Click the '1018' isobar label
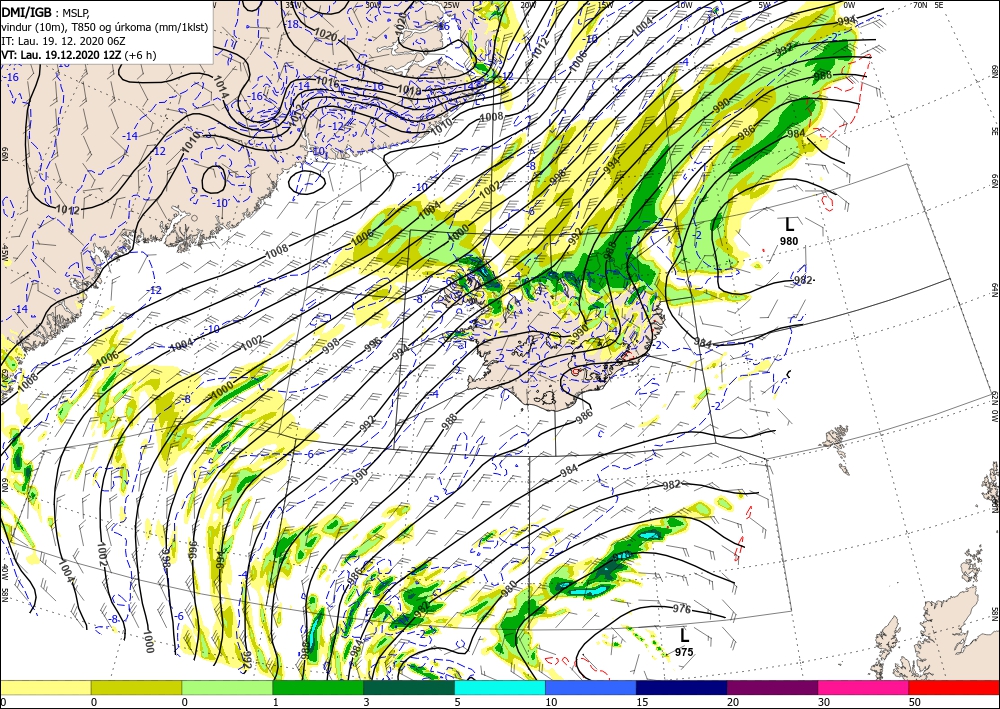The height and width of the screenshot is (709, 1000). tap(409, 91)
